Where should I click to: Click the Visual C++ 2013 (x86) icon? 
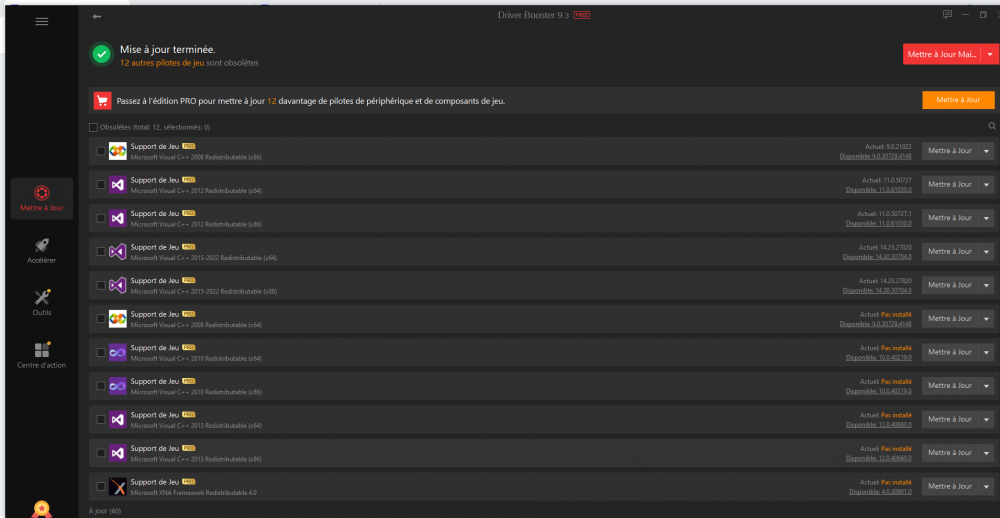pyautogui.click(x=118, y=452)
